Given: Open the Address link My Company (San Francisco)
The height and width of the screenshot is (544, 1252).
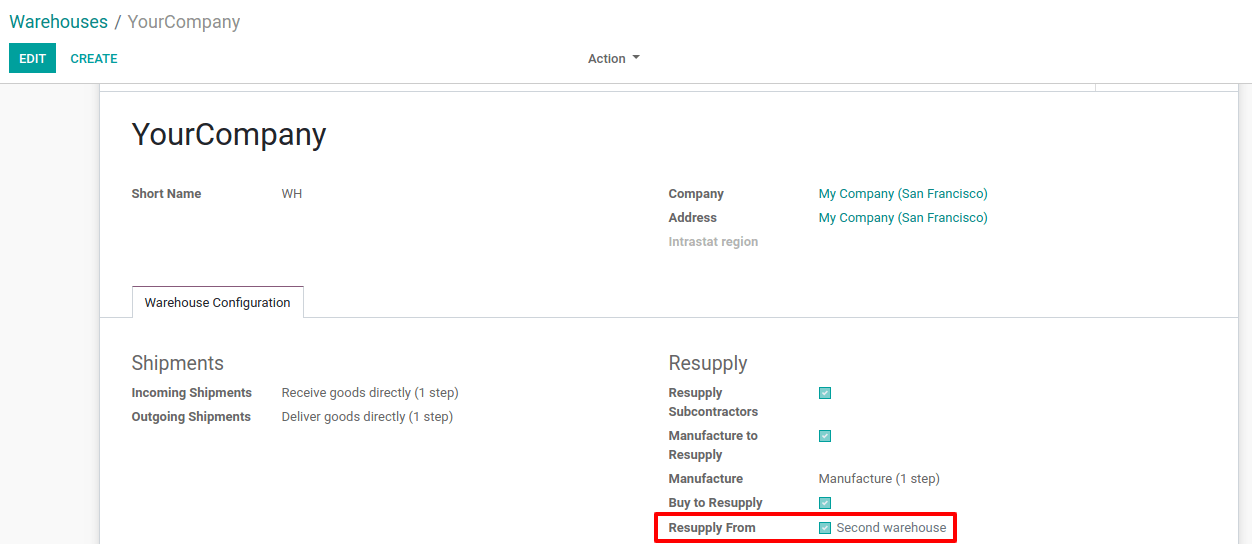Looking at the screenshot, I should coord(902,218).
